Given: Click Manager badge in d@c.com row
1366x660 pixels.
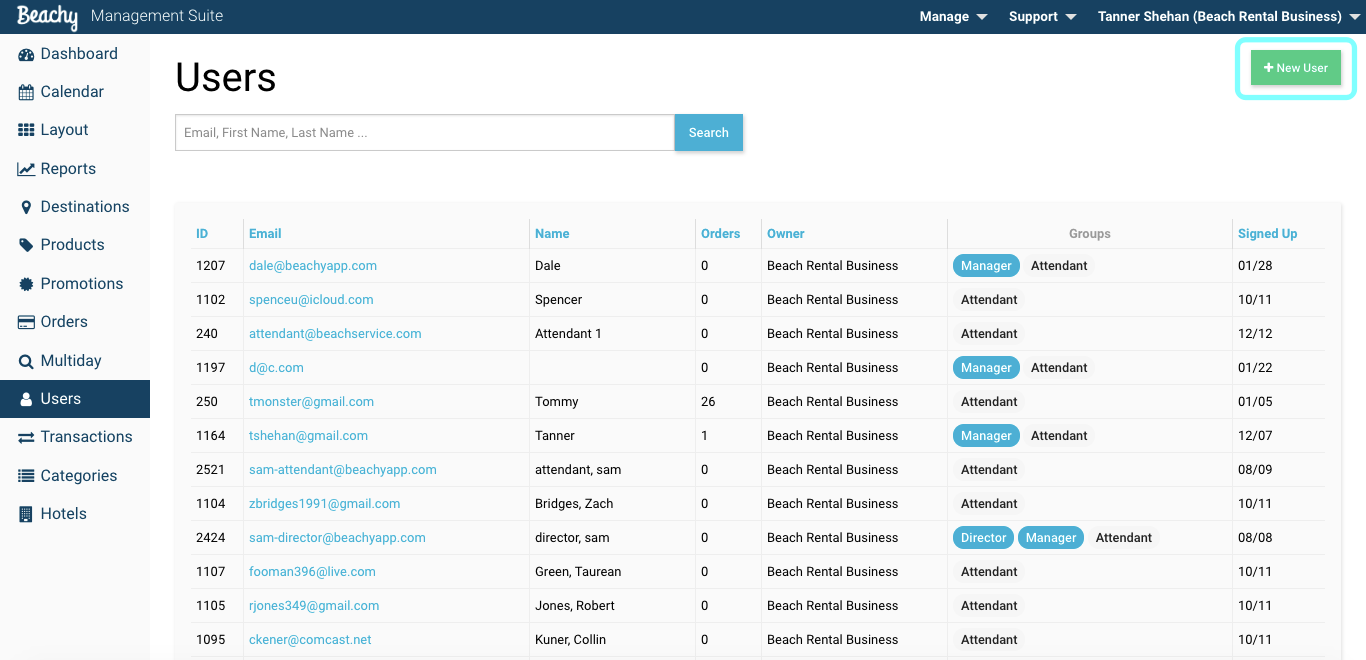Looking at the screenshot, I should click(x=986, y=368).
